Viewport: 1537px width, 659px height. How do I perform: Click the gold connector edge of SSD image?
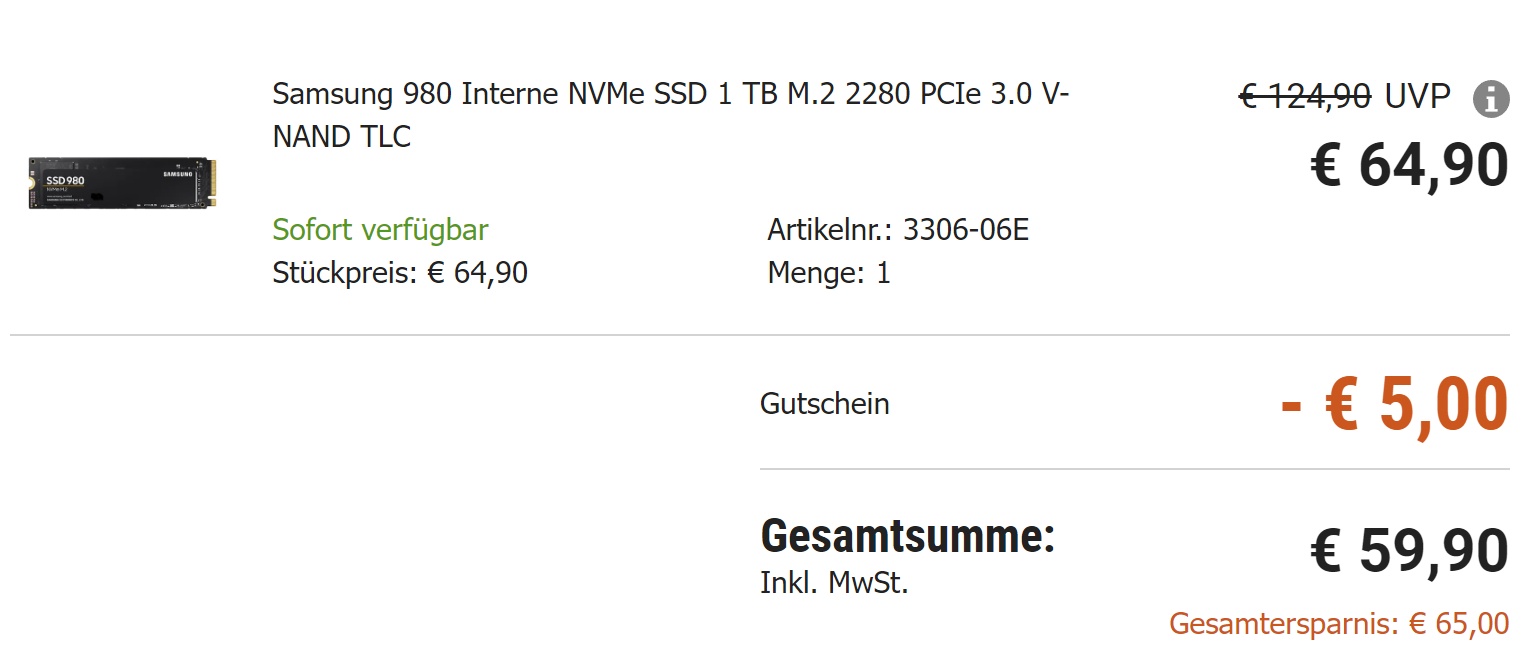210,182
